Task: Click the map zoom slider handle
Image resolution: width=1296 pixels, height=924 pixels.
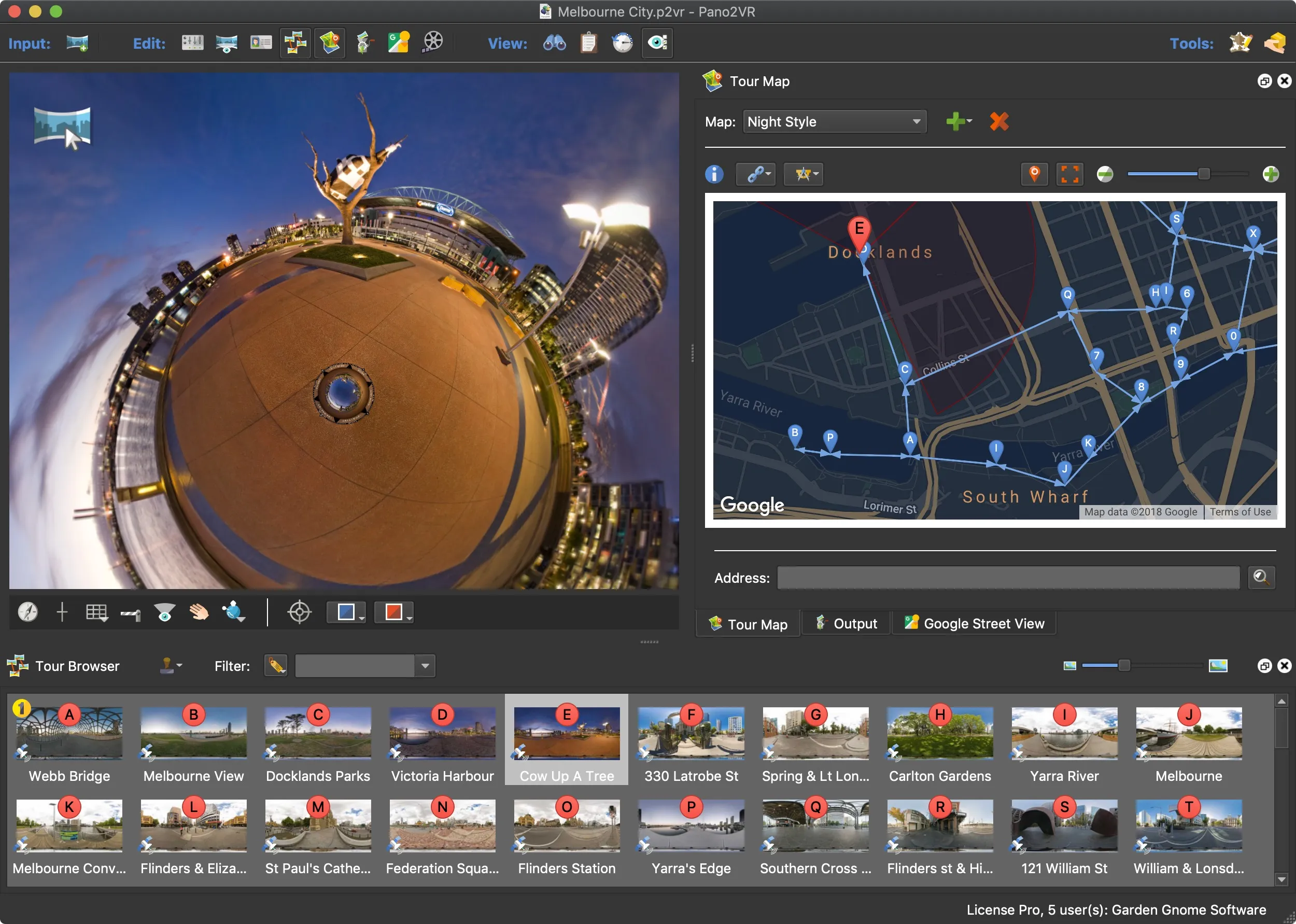Action: tap(1203, 174)
